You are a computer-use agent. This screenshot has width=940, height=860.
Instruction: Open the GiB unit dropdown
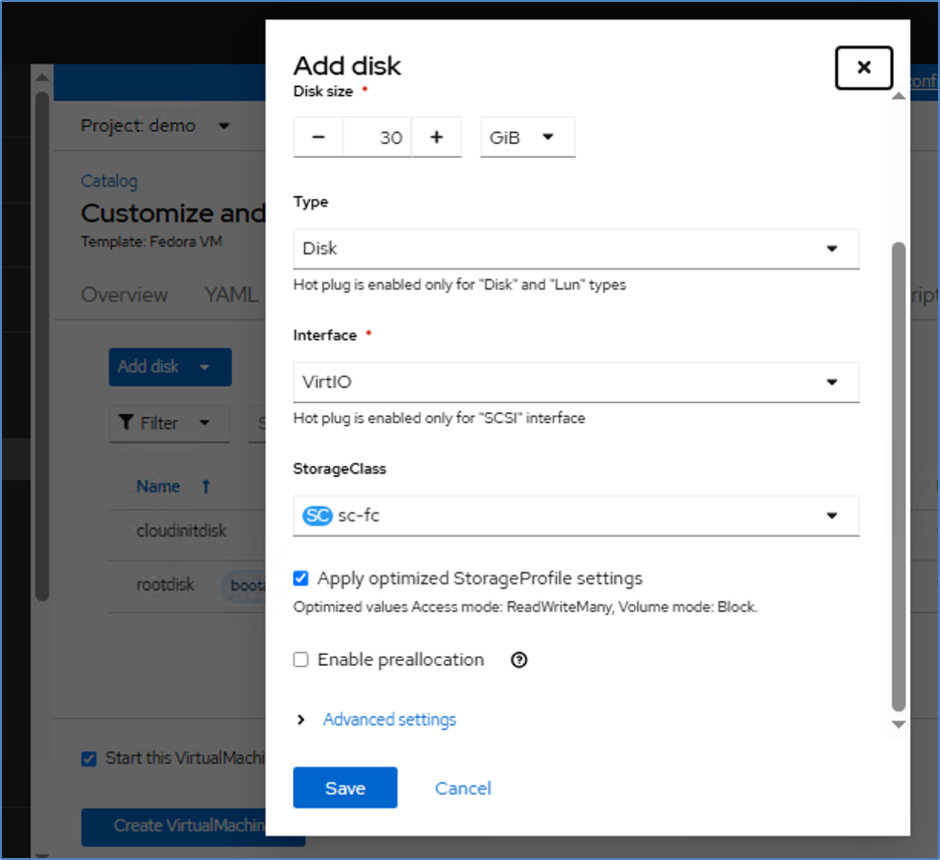pyautogui.click(x=527, y=138)
